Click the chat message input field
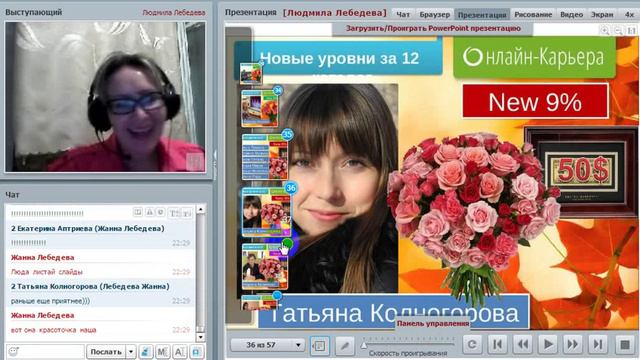The height and width of the screenshot is (360, 640). pyautogui.click(x=45, y=351)
